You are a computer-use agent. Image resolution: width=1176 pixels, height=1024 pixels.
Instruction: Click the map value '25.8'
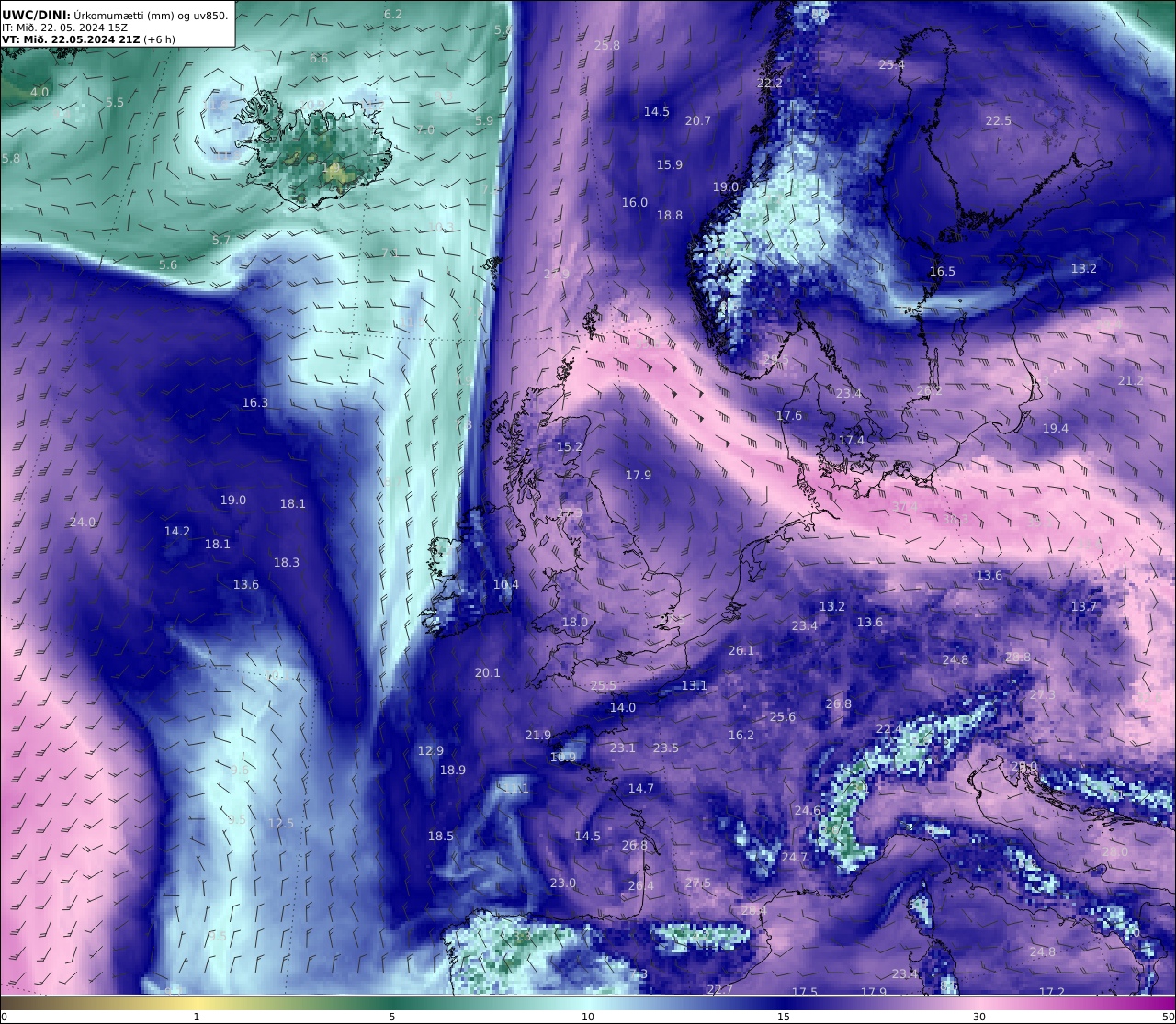607,45
